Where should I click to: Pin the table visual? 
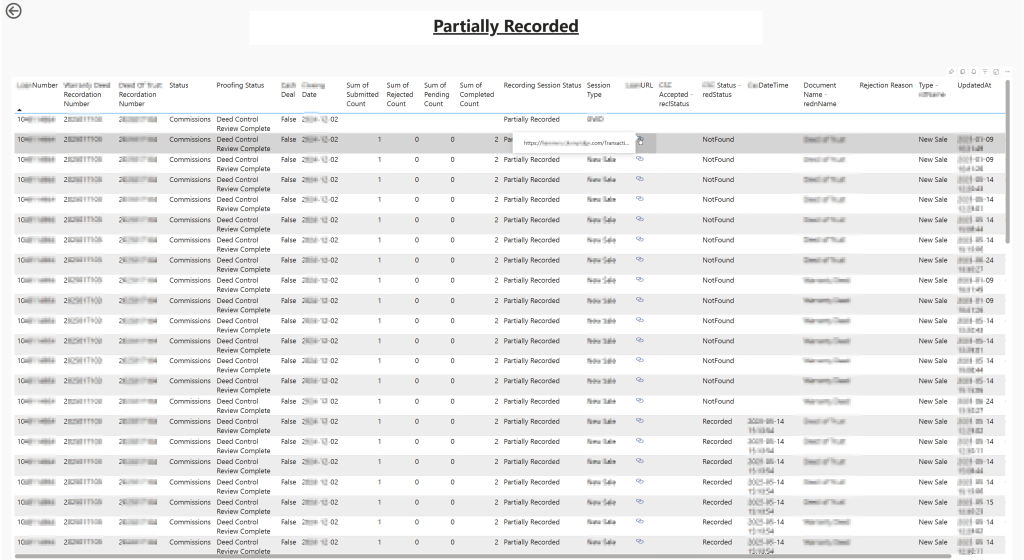tap(952, 72)
